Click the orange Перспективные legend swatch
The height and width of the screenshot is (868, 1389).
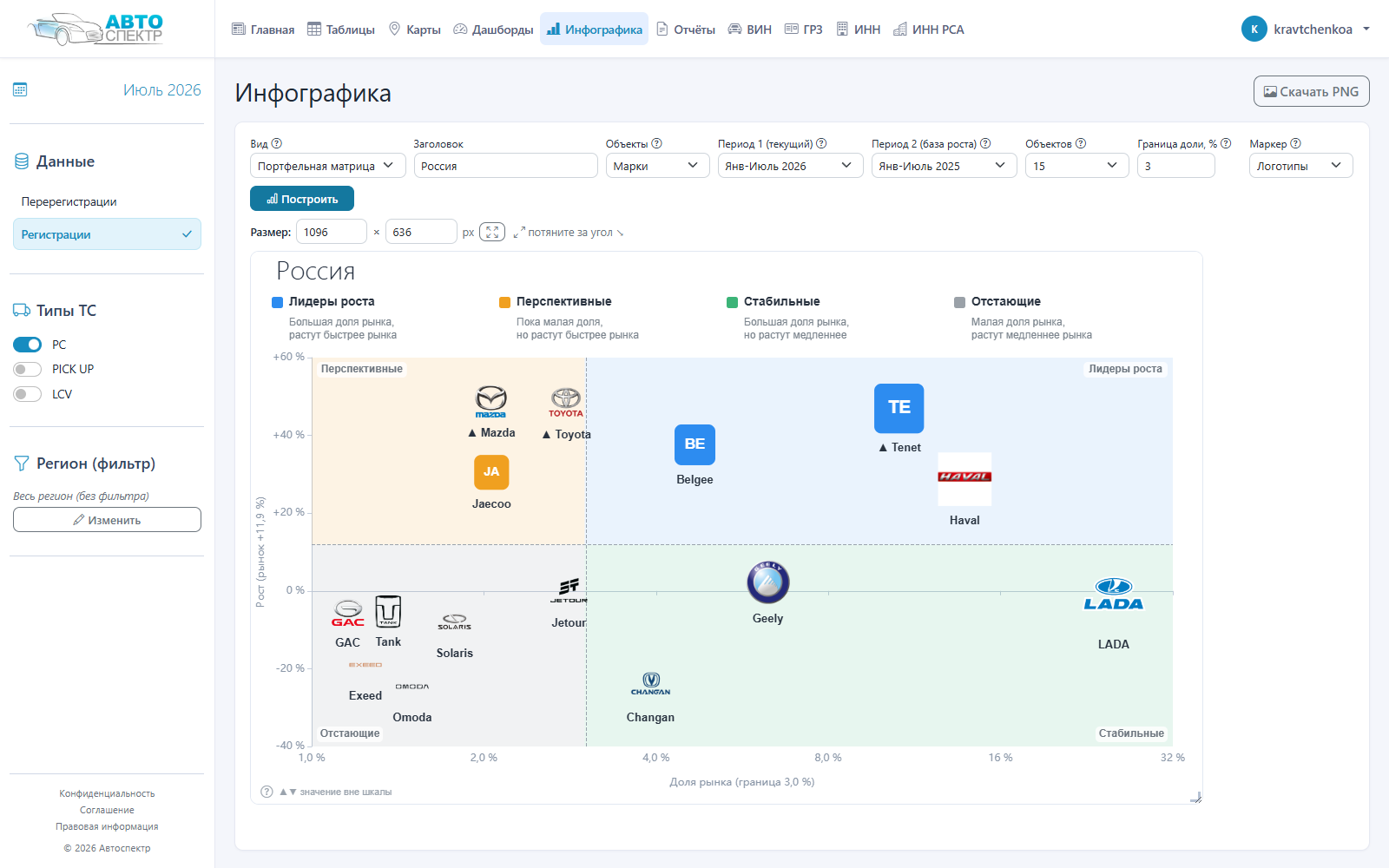point(505,302)
